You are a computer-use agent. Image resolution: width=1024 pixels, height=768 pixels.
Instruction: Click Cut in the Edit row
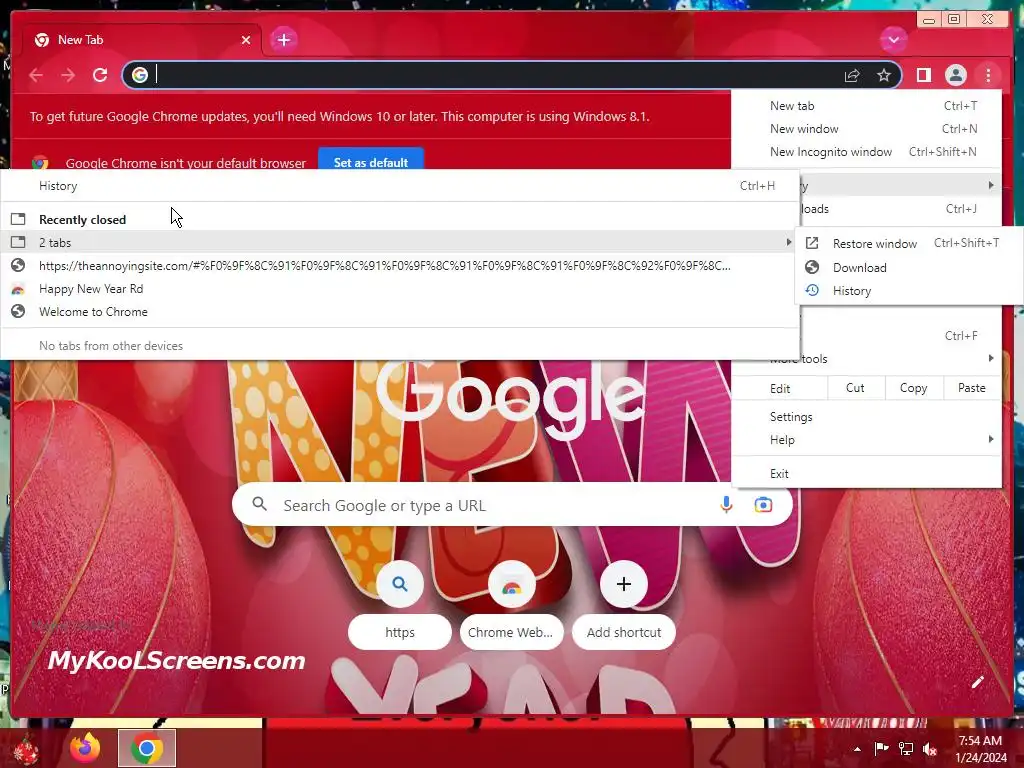pos(855,388)
